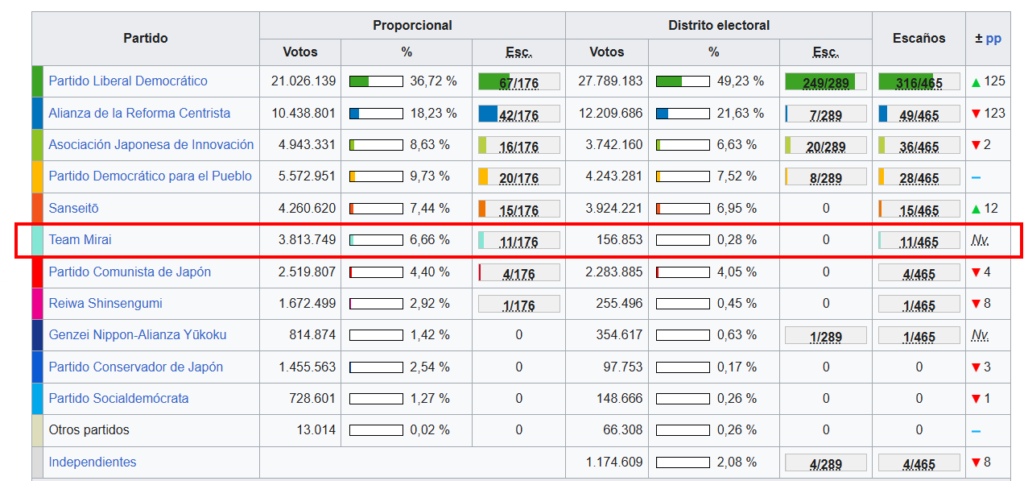Click the 1/289 Genzei Nippon seats bar
The width and height of the screenshot is (1024, 481).
click(825, 335)
